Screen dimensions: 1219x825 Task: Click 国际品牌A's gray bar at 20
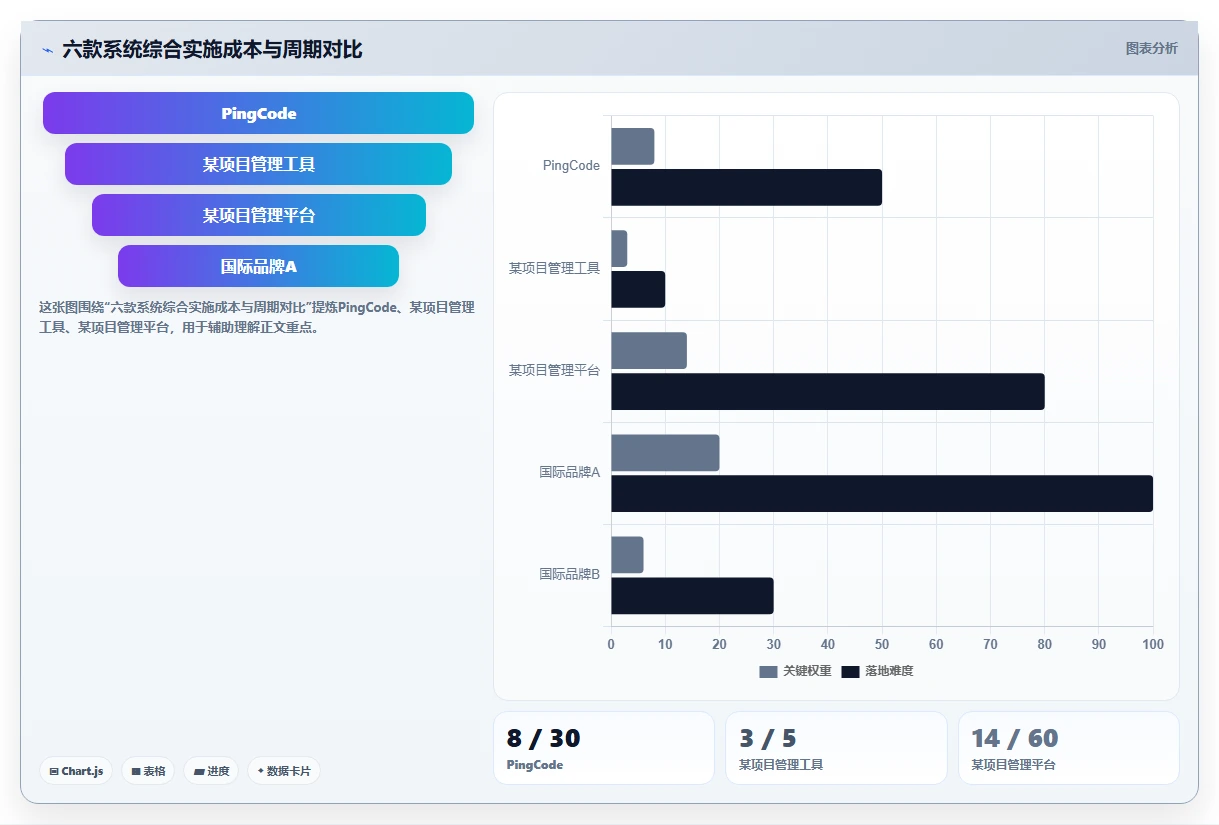pos(665,452)
